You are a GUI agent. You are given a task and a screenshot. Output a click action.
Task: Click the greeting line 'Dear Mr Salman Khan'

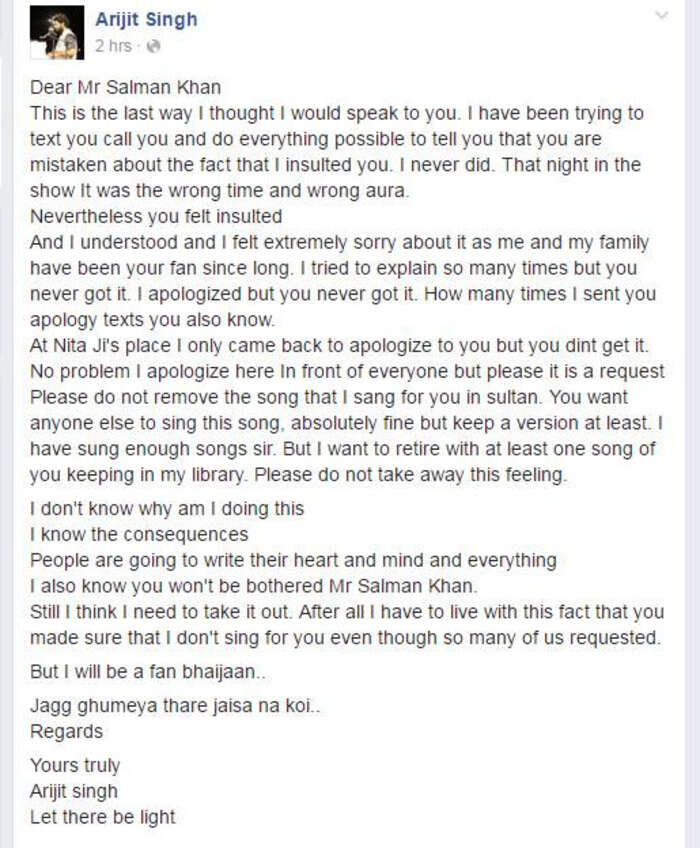(126, 87)
